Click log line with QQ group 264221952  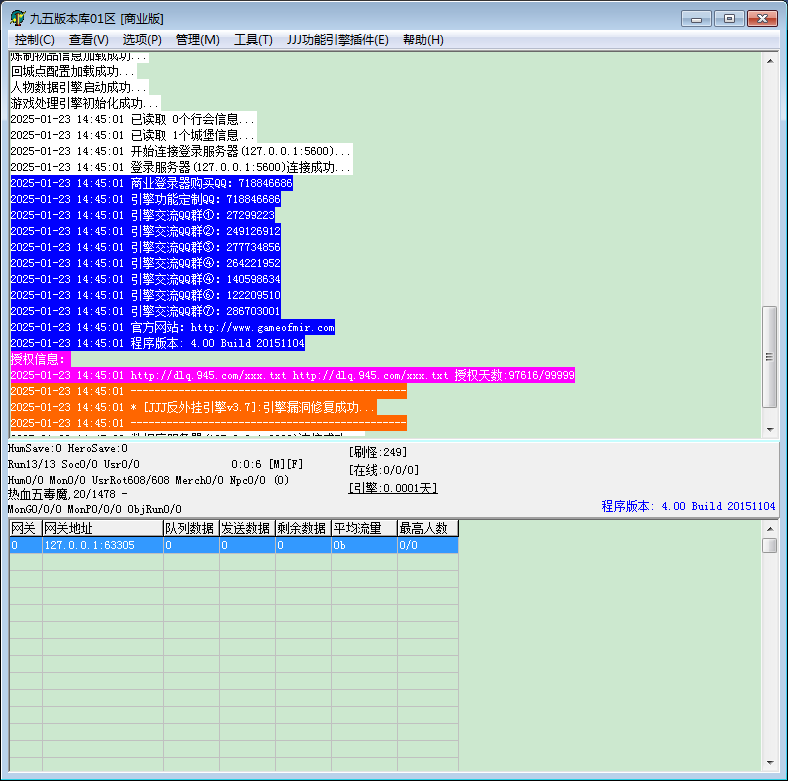(x=145, y=263)
